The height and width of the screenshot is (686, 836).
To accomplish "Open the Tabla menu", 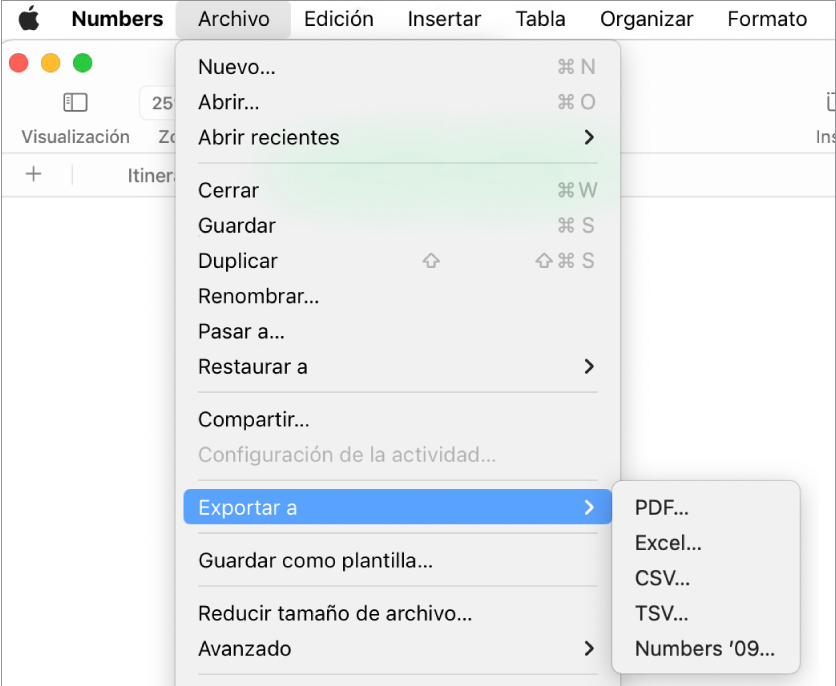I will (x=540, y=18).
